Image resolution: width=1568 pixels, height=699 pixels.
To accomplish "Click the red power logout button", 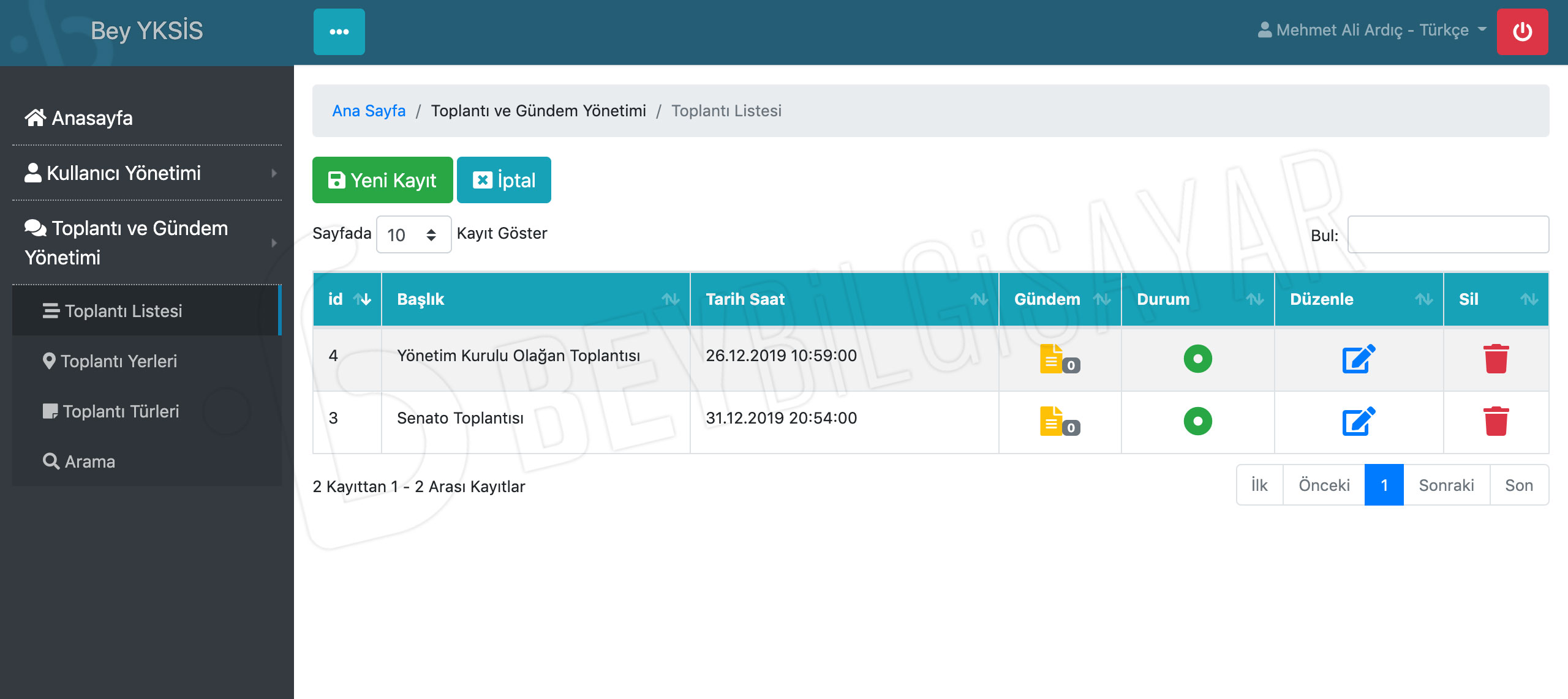I will pos(1522,32).
